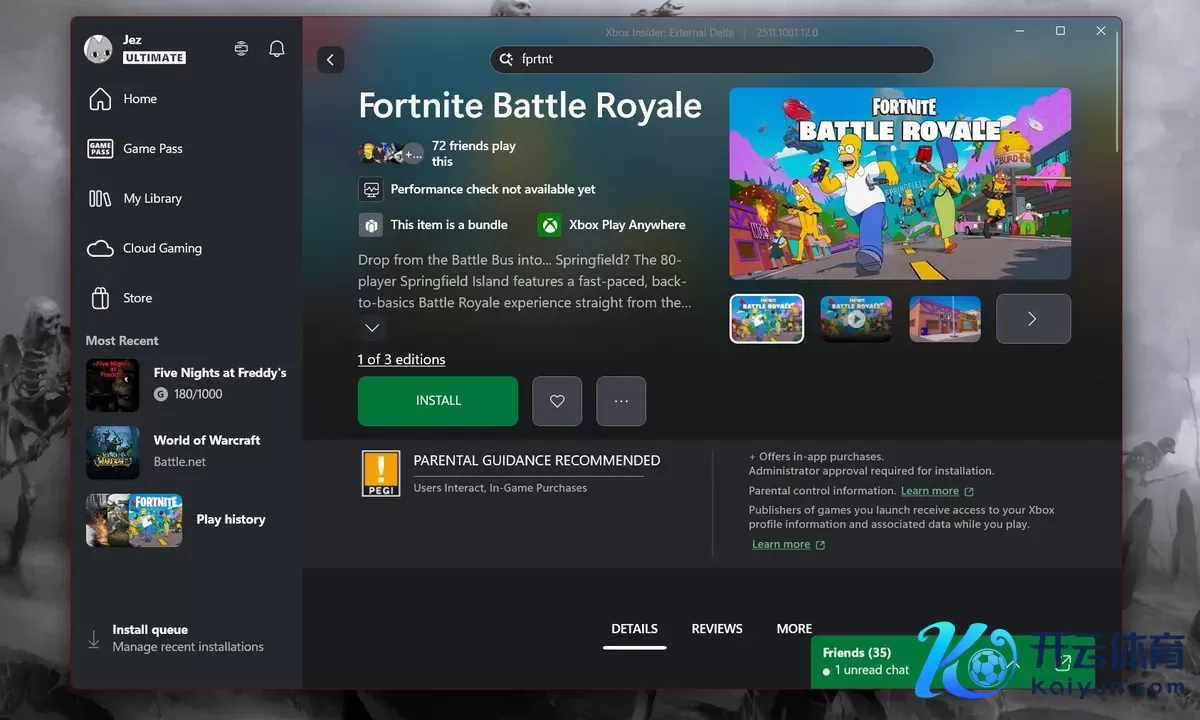Open the Store from the sidebar
1200x720 pixels.
[x=137, y=298]
